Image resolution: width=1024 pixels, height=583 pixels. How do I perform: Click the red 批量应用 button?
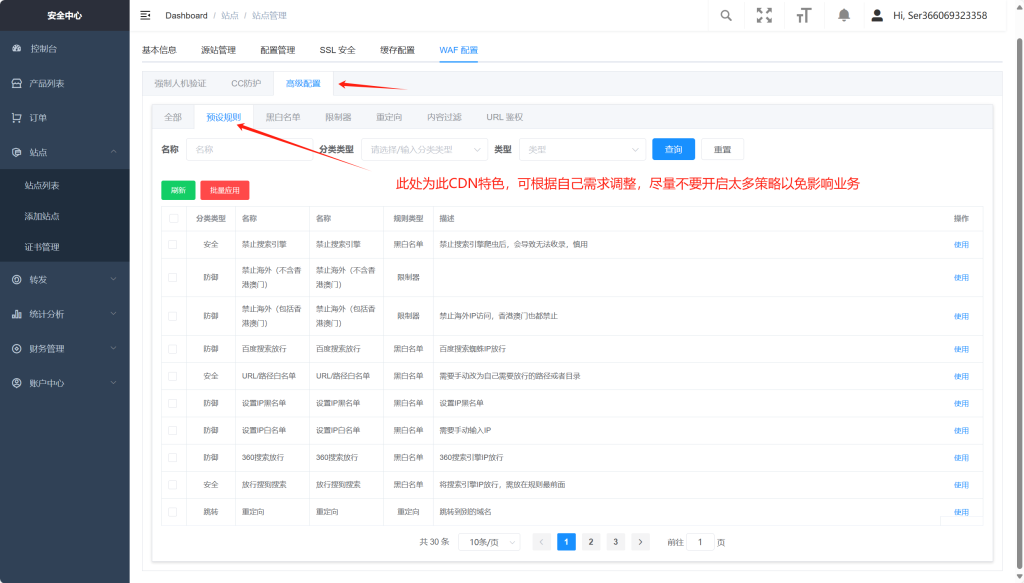(x=224, y=190)
